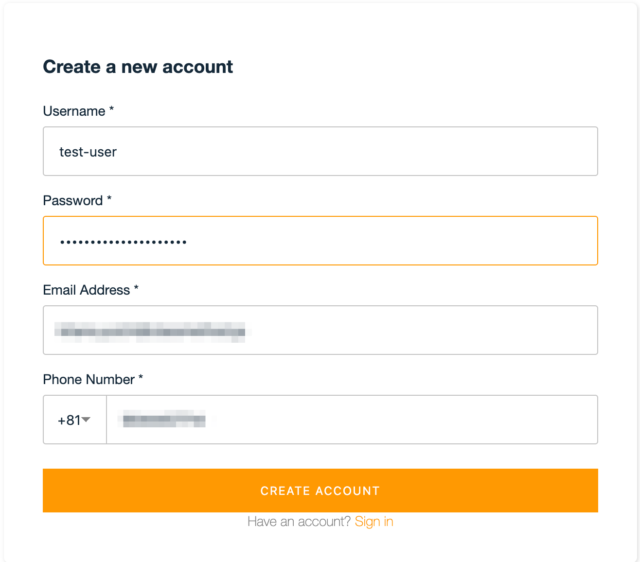
Task: Click the "+81" country code text
Action: (69, 420)
